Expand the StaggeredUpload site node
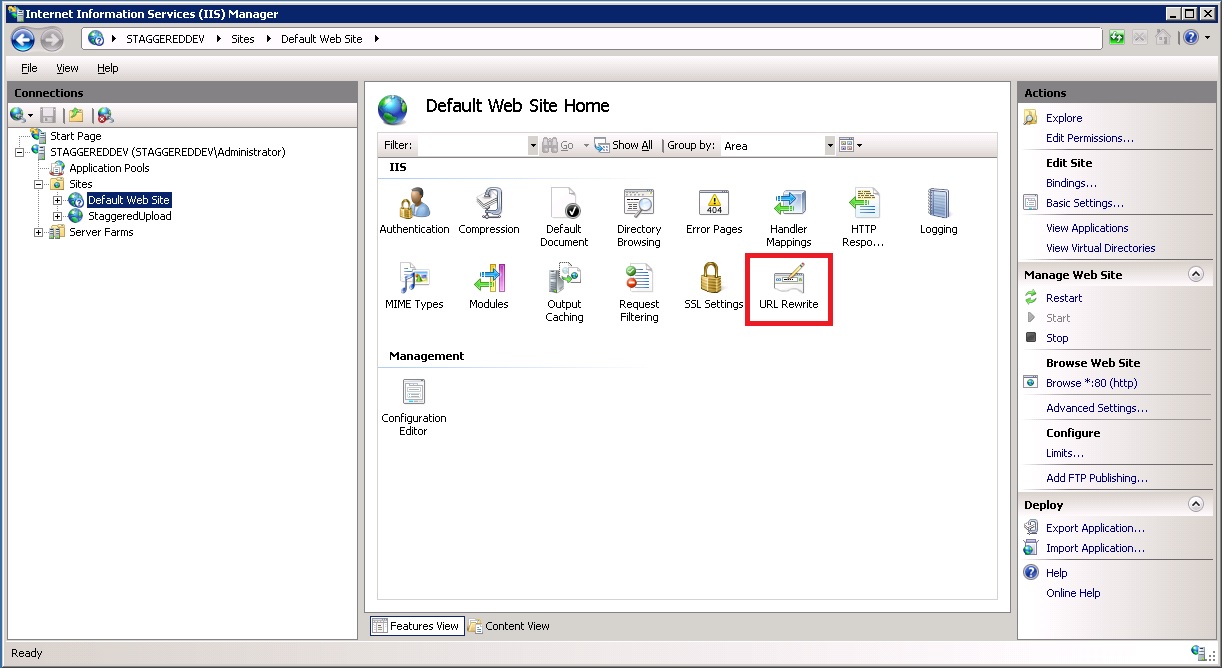The height and width of the screenshot is (668, 1222). [x=58, y=216]
